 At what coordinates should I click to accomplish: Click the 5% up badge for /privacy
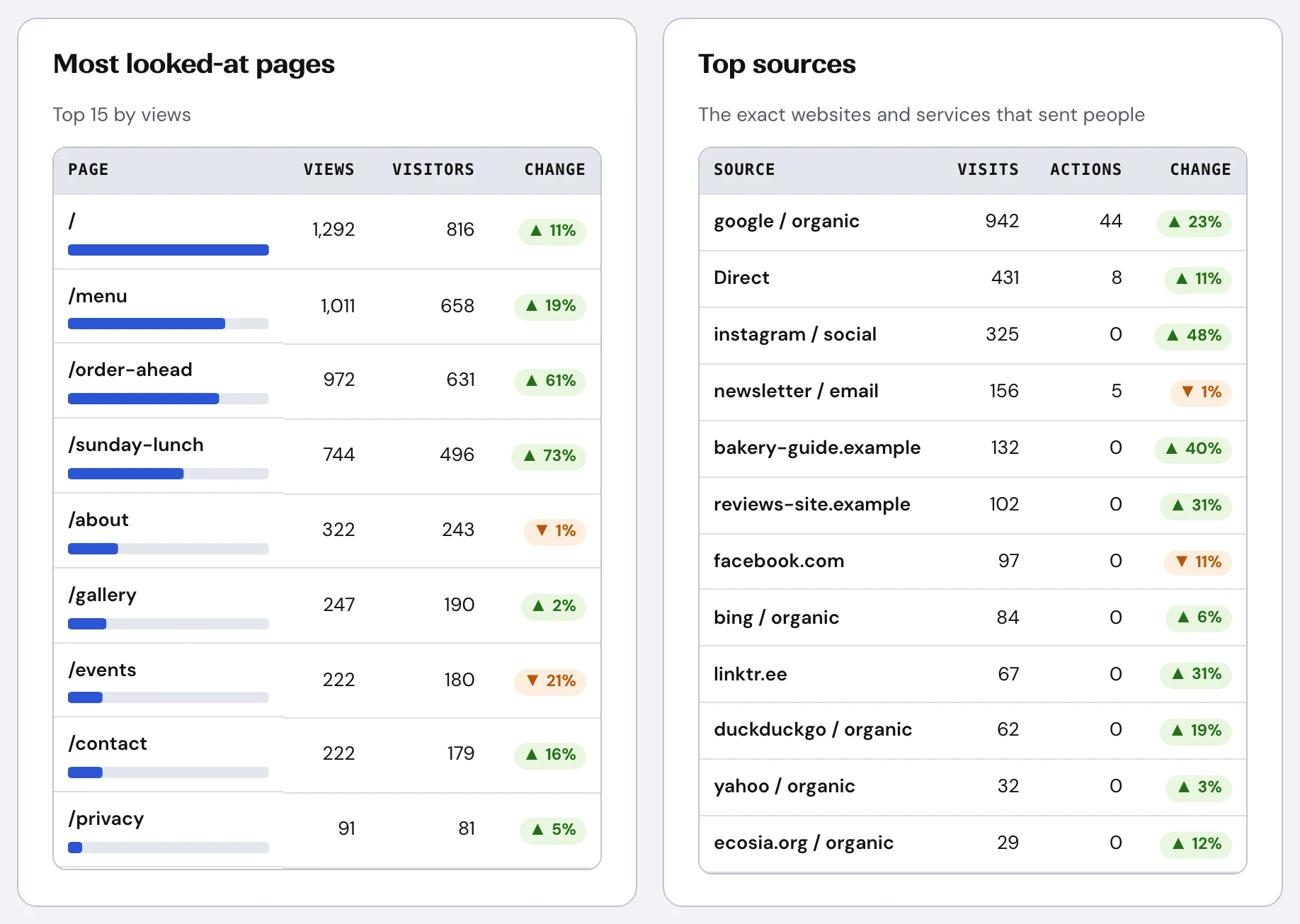click(553, 830)
